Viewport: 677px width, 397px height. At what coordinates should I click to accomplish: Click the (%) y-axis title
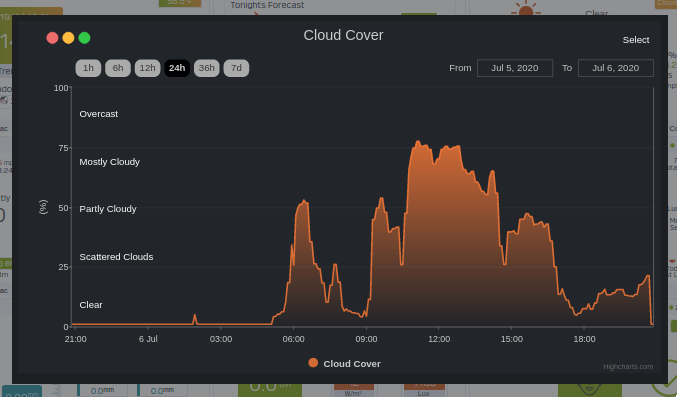43,207
